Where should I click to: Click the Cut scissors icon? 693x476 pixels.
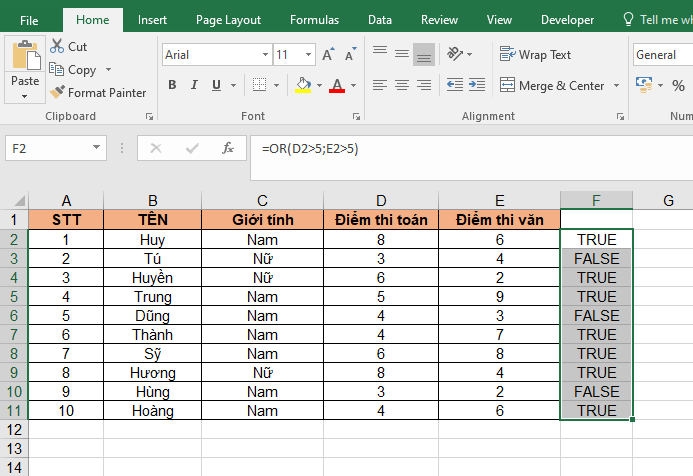tap(56, 47)
